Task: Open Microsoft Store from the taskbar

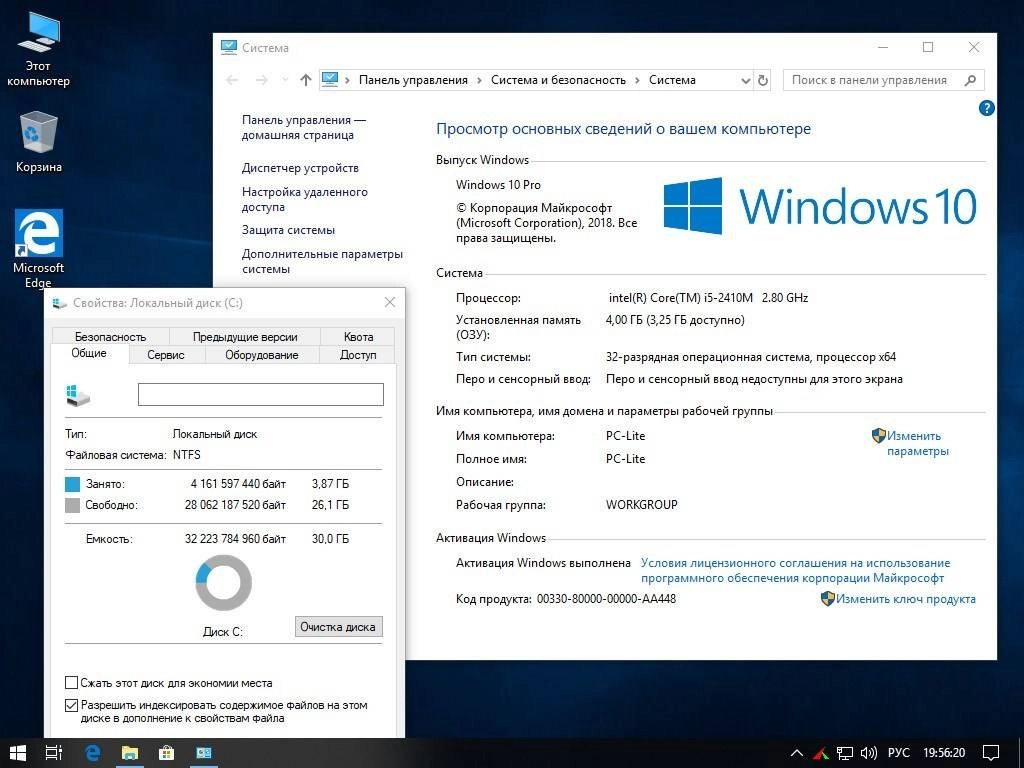Action: (x=167, y=753)
